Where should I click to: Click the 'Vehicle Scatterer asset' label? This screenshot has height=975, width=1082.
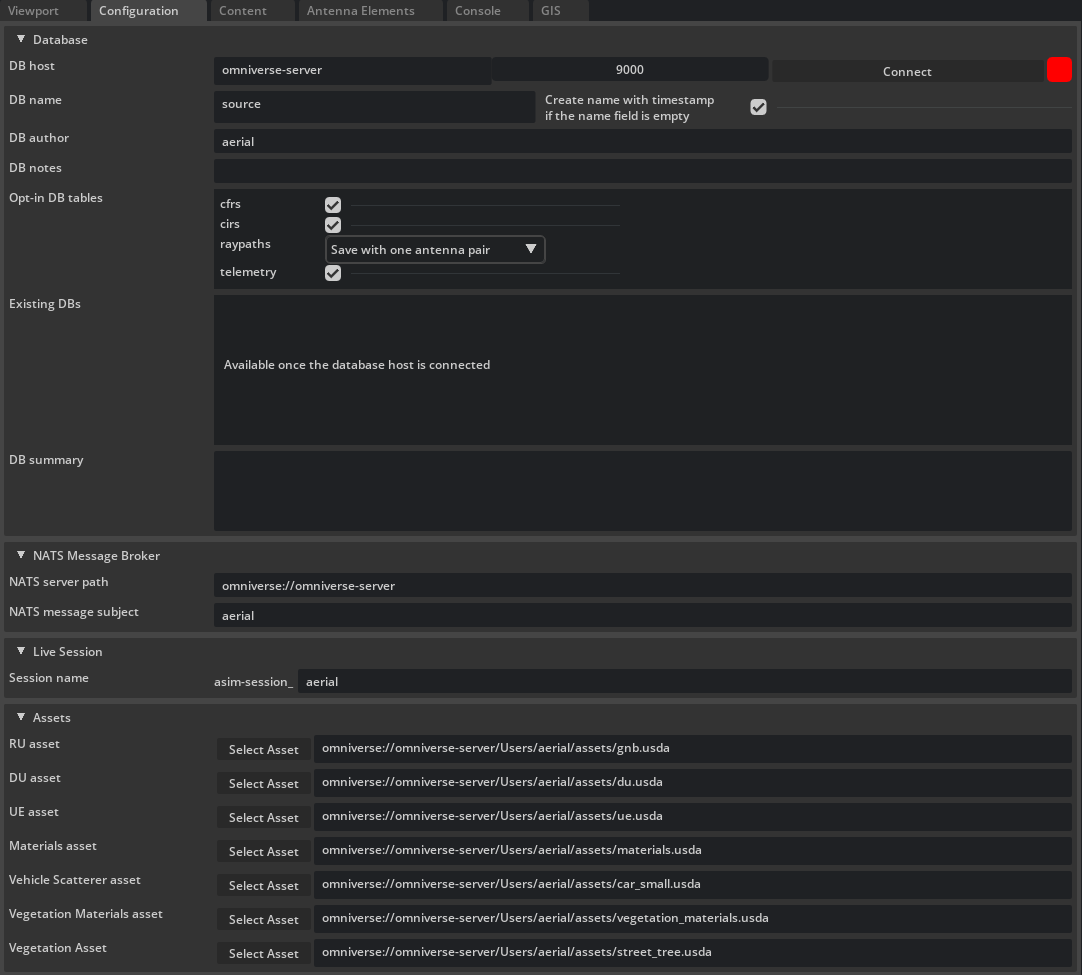(x=75, y=880)
